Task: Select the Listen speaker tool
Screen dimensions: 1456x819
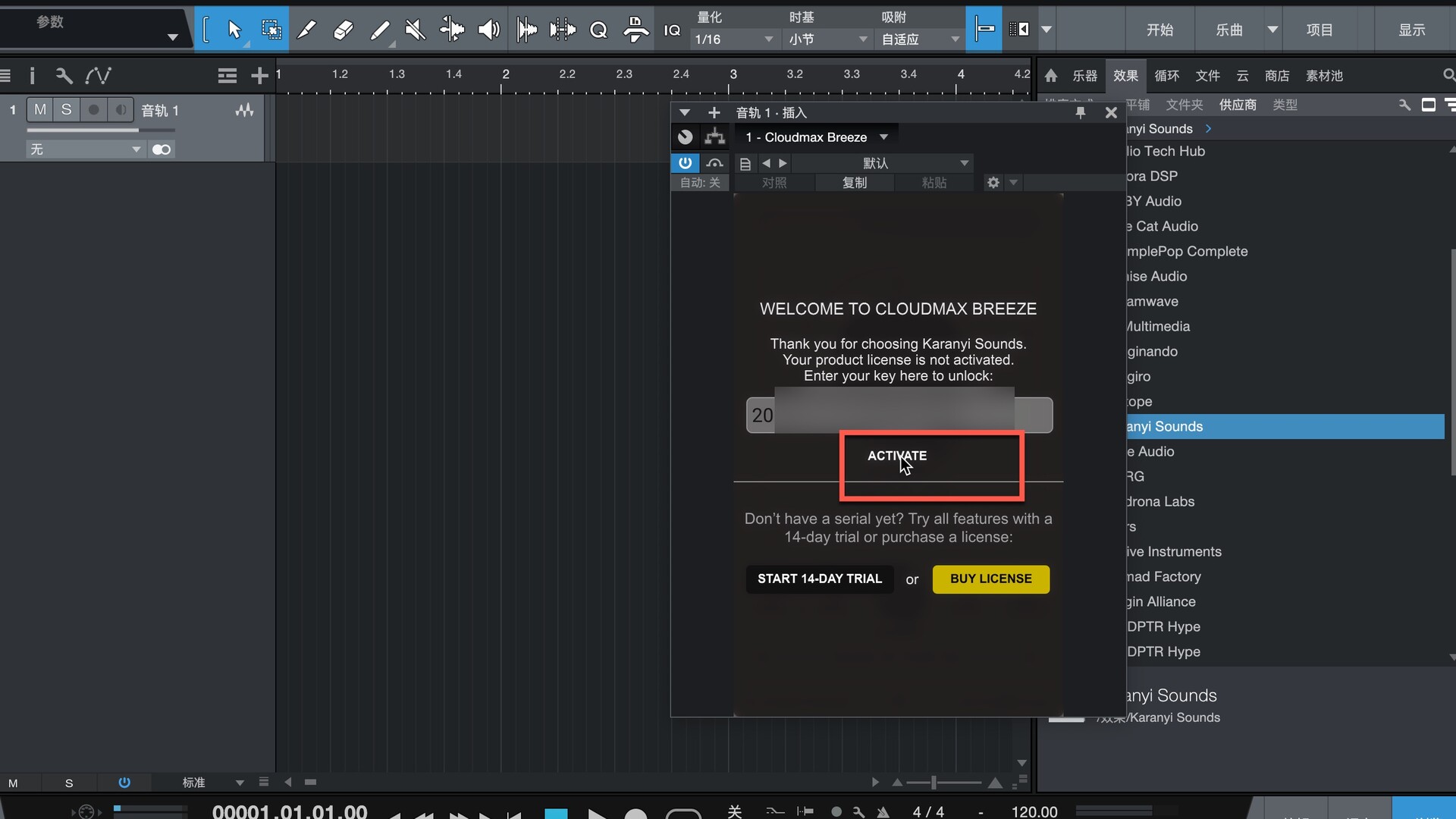Action: 488,30
